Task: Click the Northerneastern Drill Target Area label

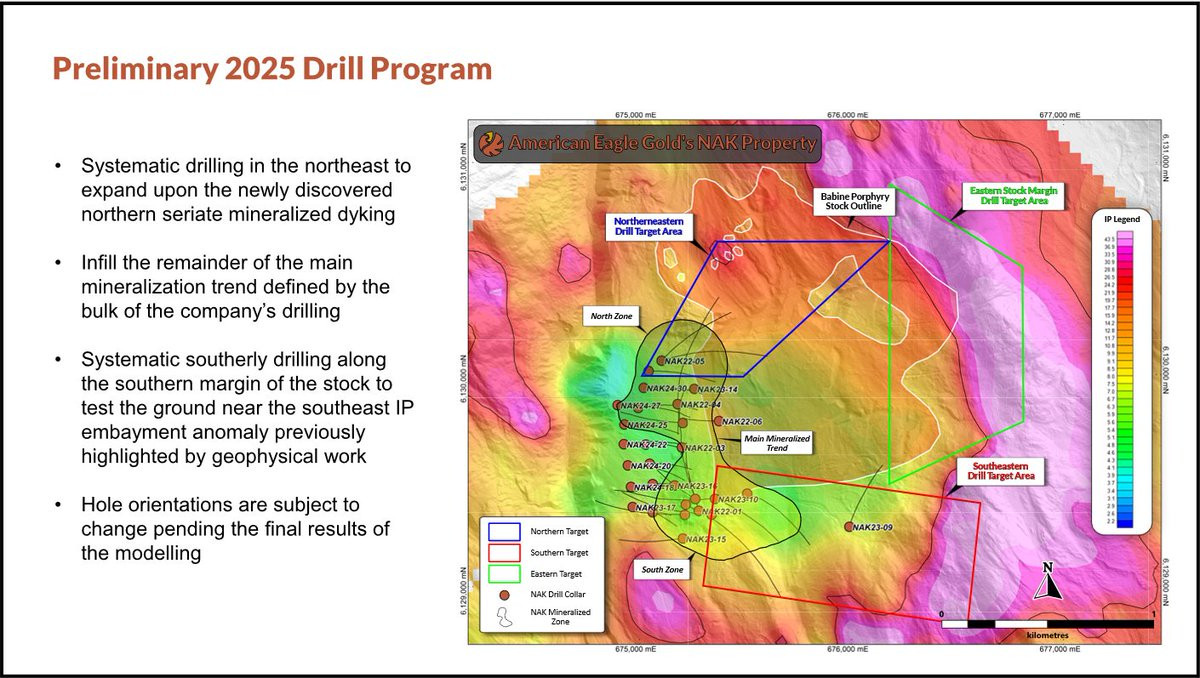Action: click(650, 225)
